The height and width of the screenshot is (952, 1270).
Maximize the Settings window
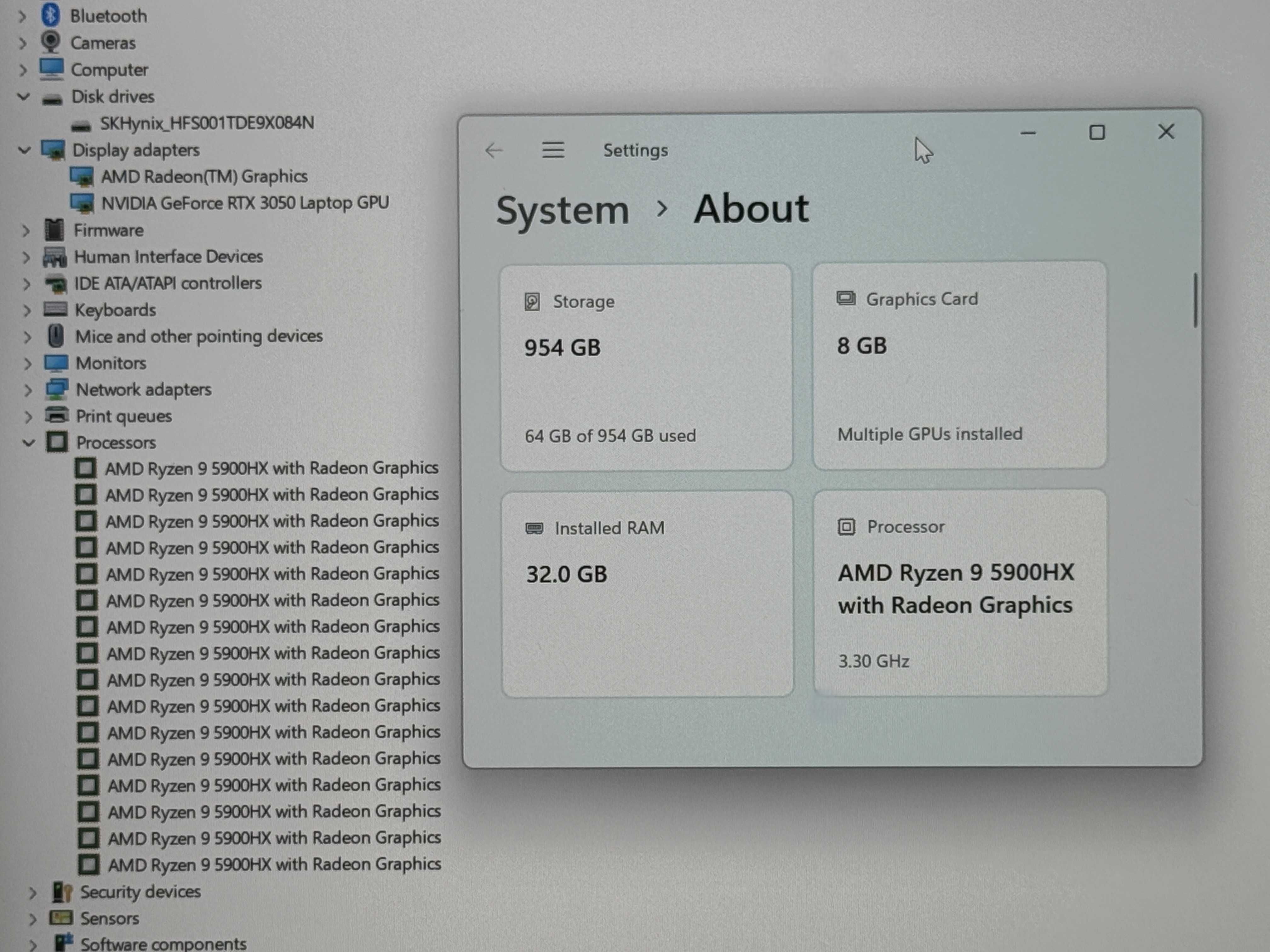pyautogui.click(x=1097, y=133)
